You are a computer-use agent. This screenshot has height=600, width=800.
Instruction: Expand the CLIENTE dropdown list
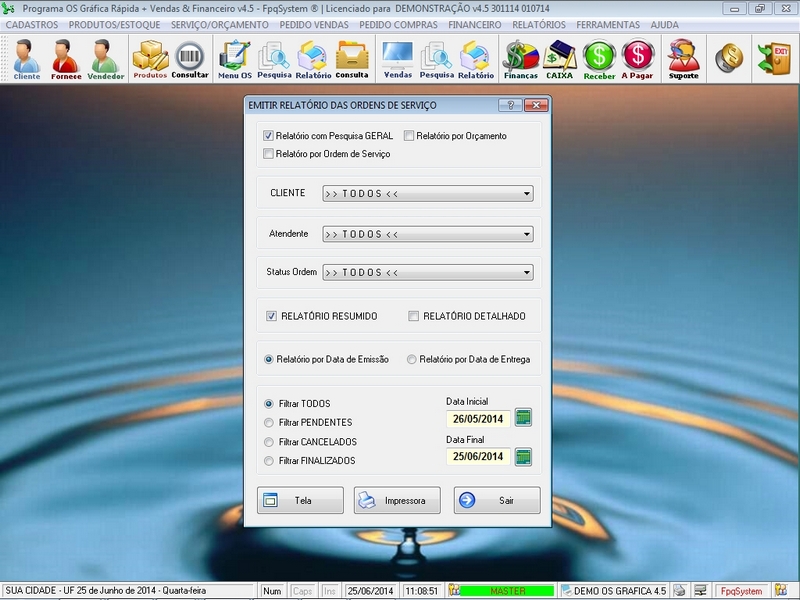click(x=527, y=194)
